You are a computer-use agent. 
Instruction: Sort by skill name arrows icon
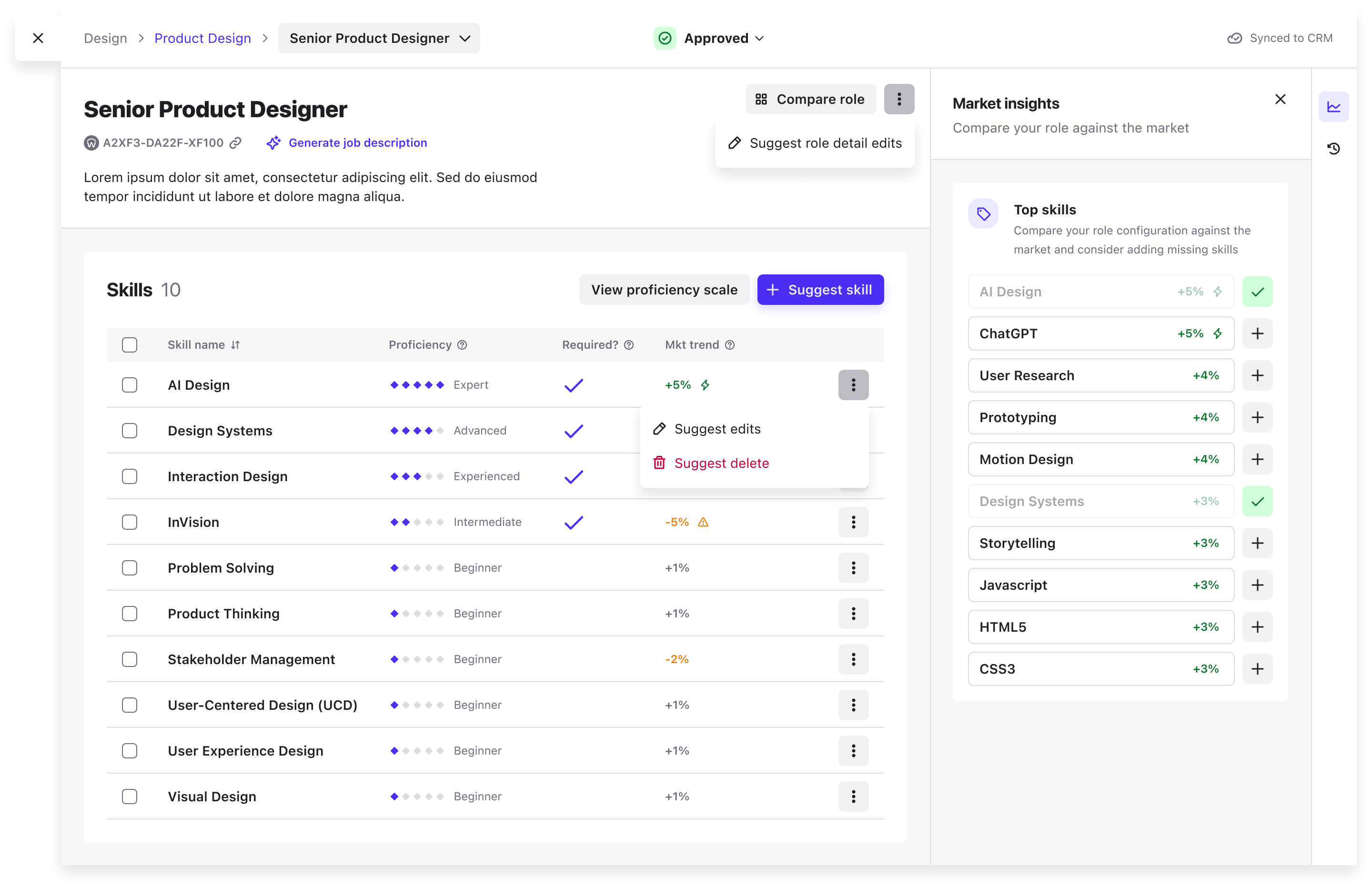pyautogui.click(x=235, y=345)
